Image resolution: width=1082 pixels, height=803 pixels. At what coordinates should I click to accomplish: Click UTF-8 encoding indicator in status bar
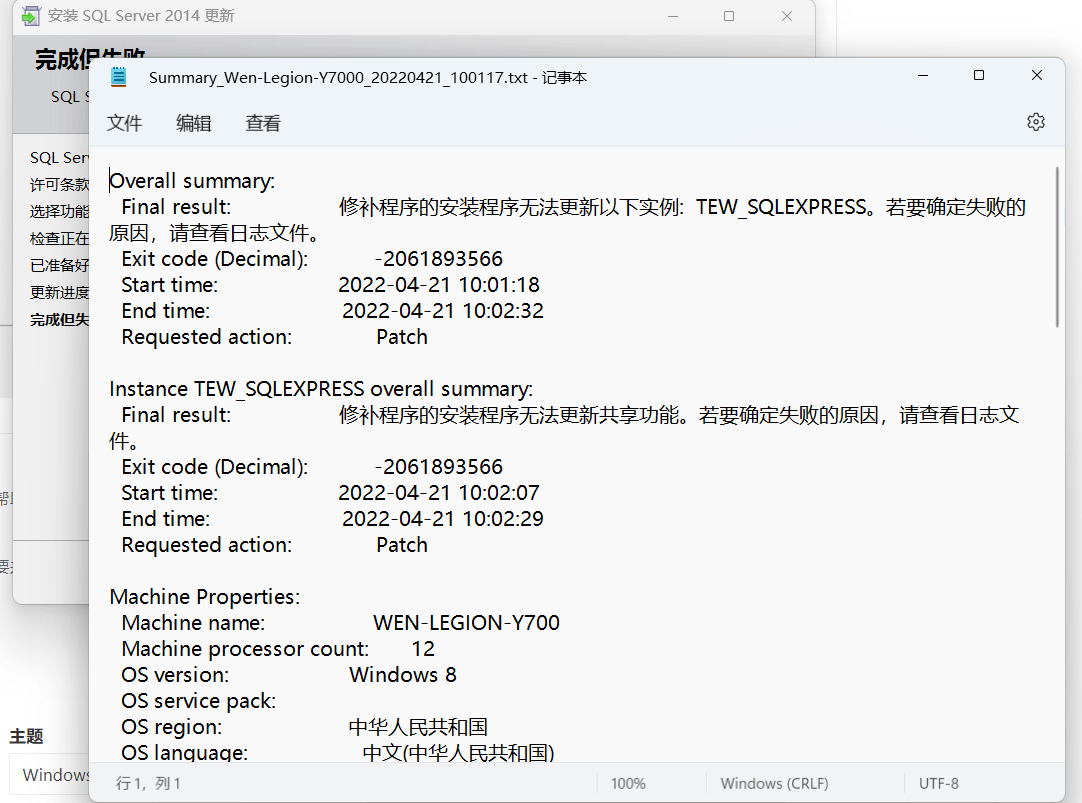(938, 784)
